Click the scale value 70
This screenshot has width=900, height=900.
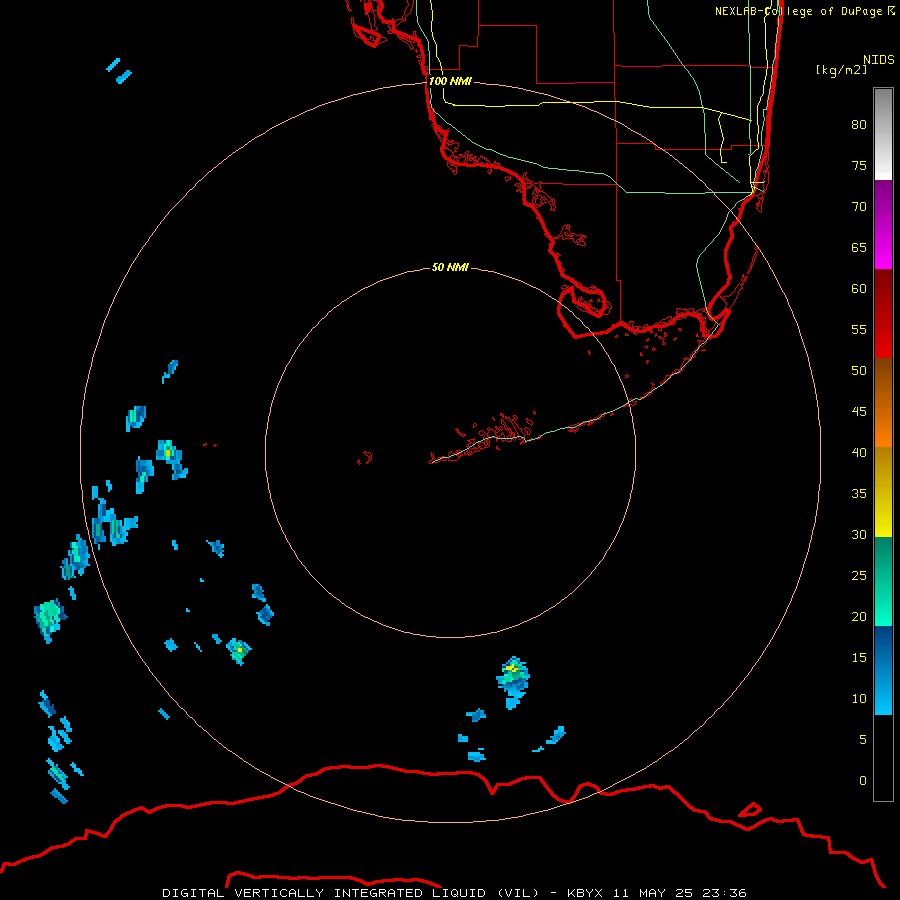pyautogui.click(x=859, y=207)
